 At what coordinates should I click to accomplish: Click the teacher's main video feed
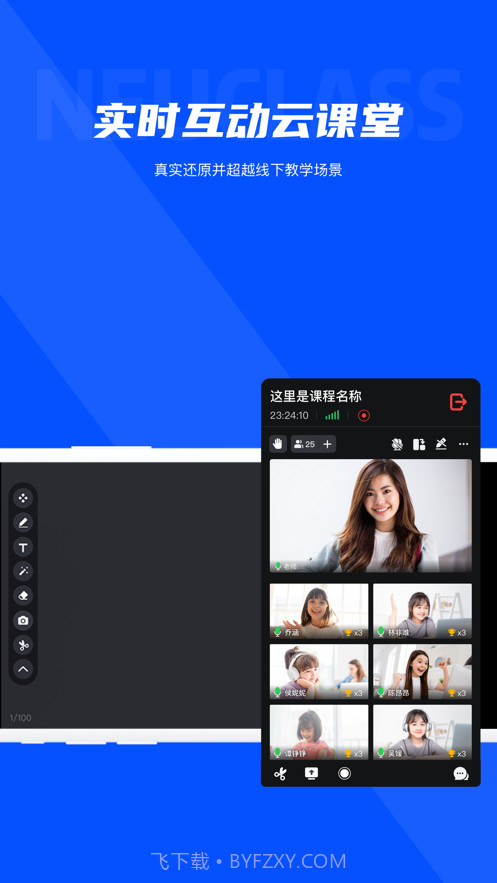(x=371, y=516)
